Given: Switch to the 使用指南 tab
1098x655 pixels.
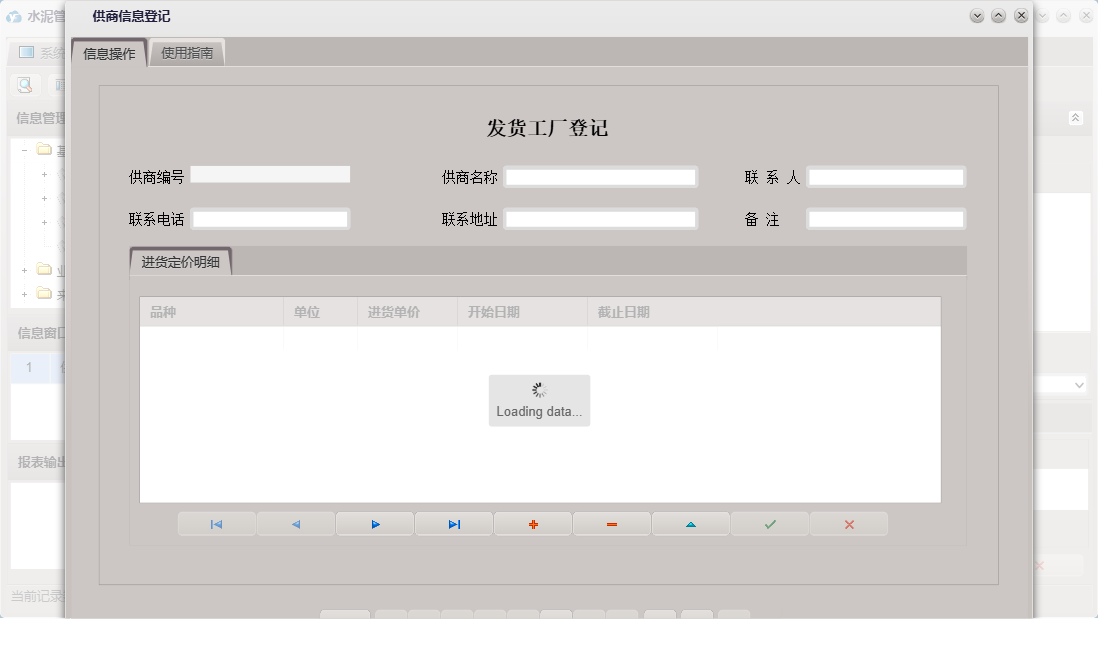Looking at the screenshot, I should 187,52.
